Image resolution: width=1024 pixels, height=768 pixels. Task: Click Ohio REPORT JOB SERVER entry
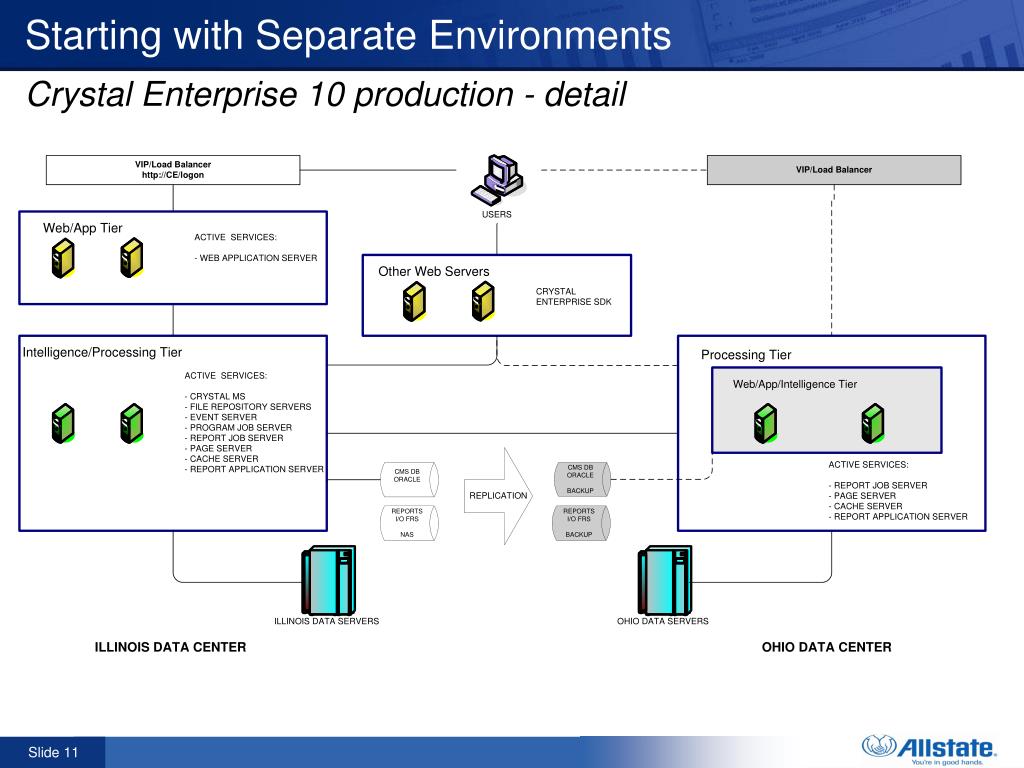[878, 485]
